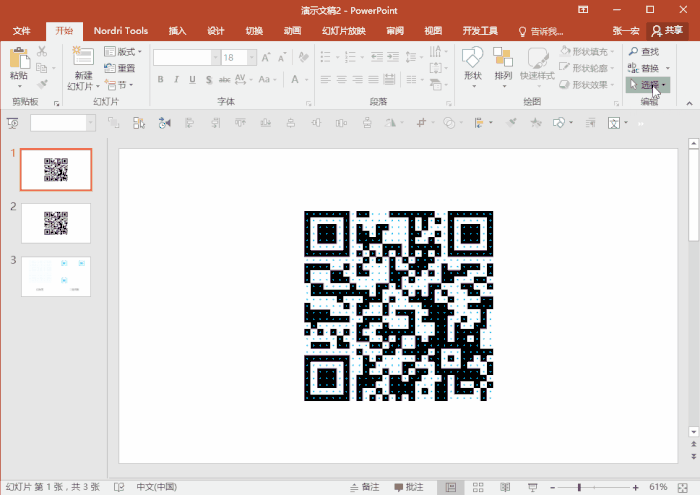Click the Notes (备注) status bar button
The height and width of the screenshot is (495, 700).
coord(365,487)
